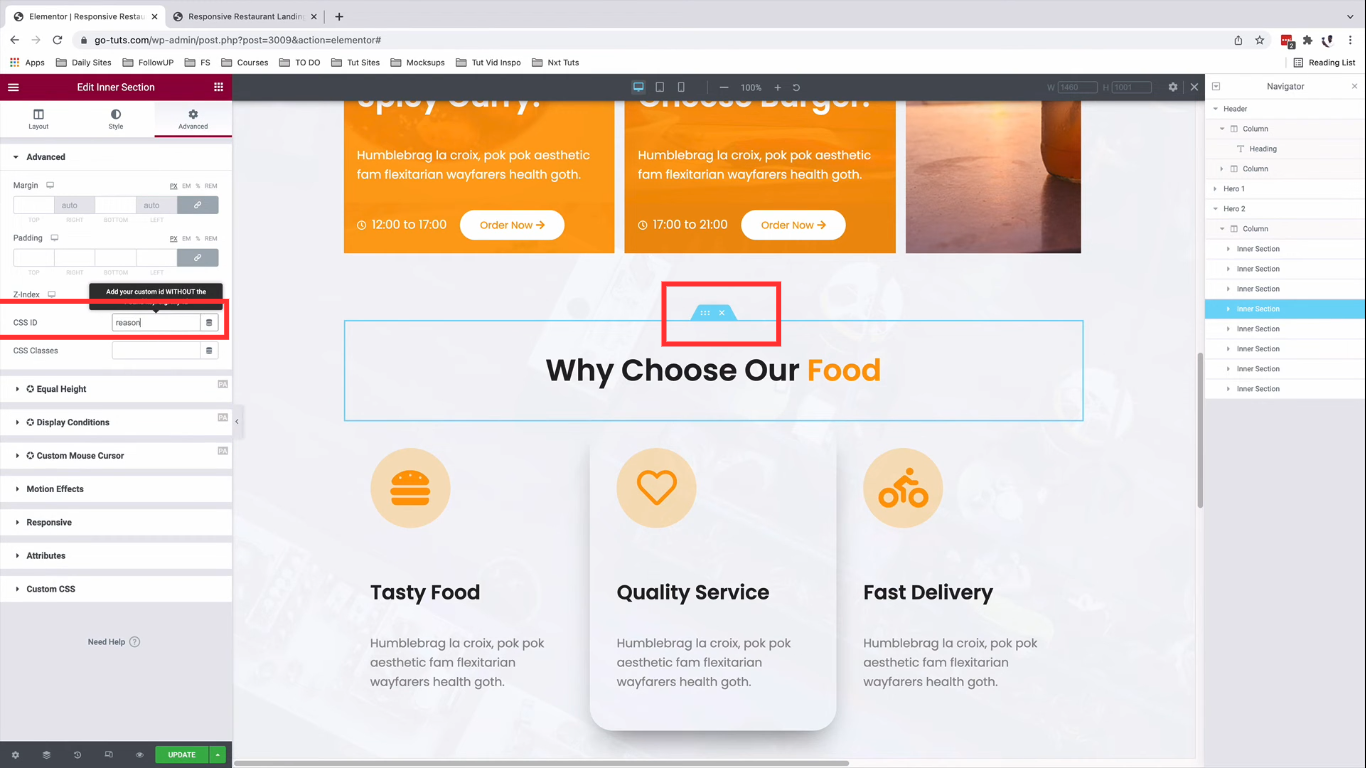Open the save options arrow next to Update
This screenshot has width=1366, height=768.
(x=218, y=755)
